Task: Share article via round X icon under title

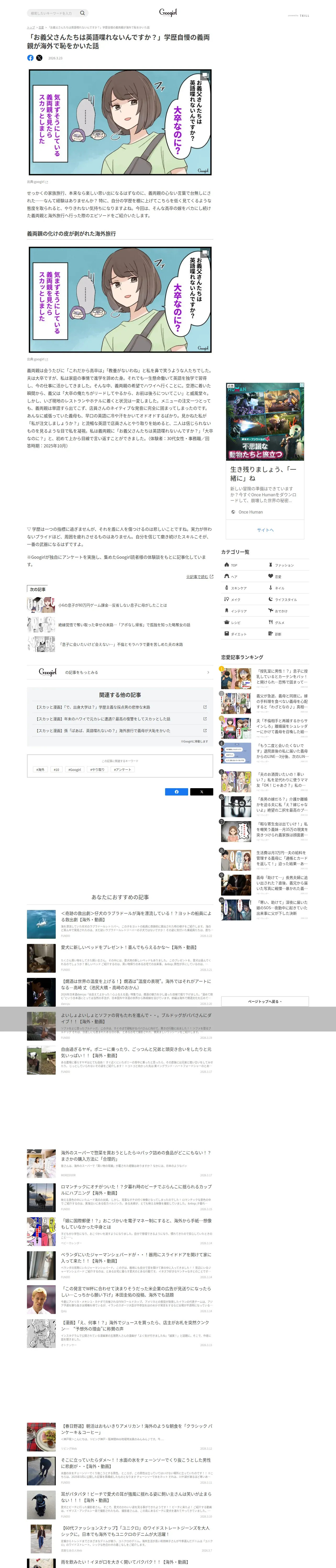Action: coord(39,58)
